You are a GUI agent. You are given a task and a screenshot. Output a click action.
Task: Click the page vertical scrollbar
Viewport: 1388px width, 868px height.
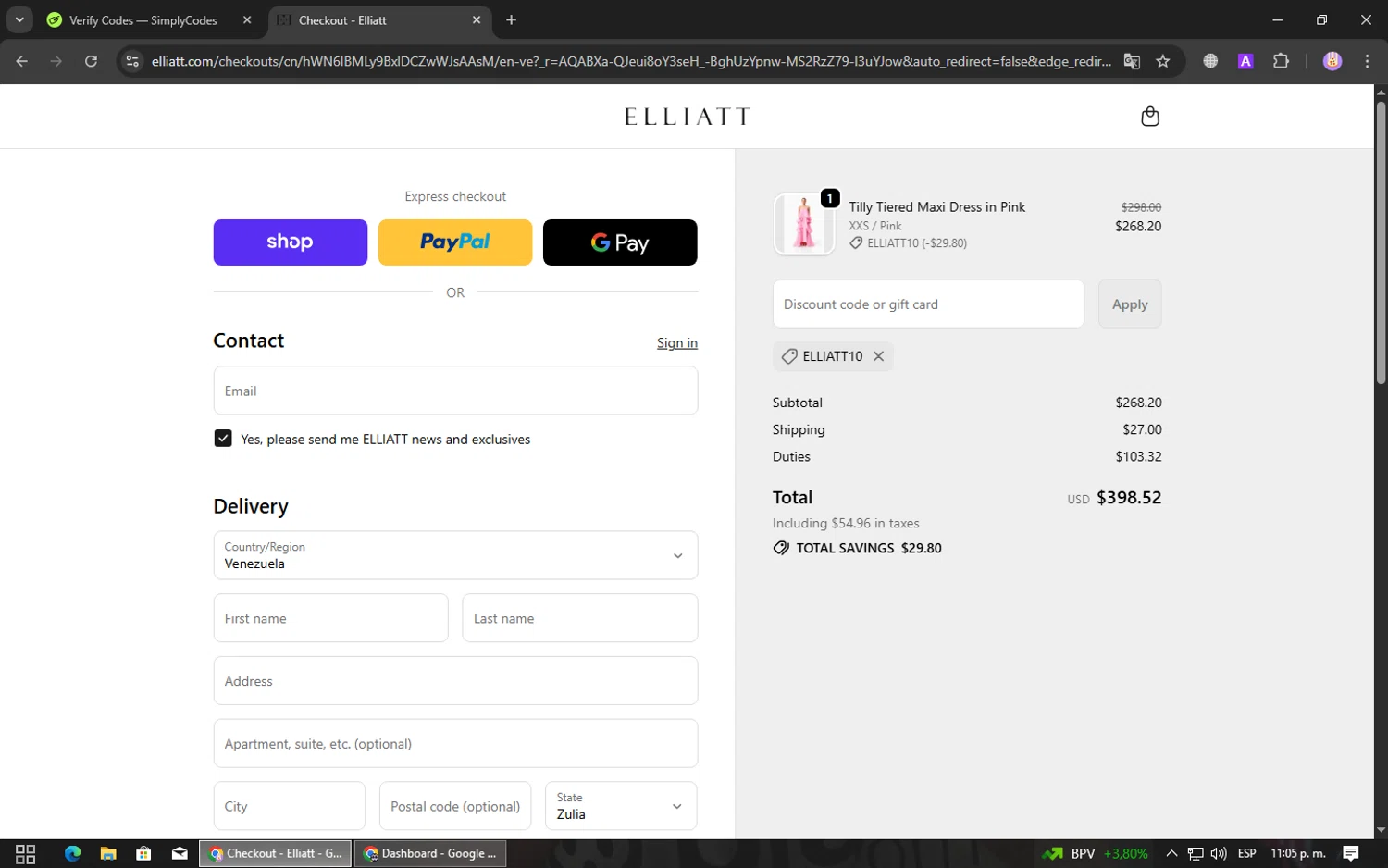click(1381, 242)
